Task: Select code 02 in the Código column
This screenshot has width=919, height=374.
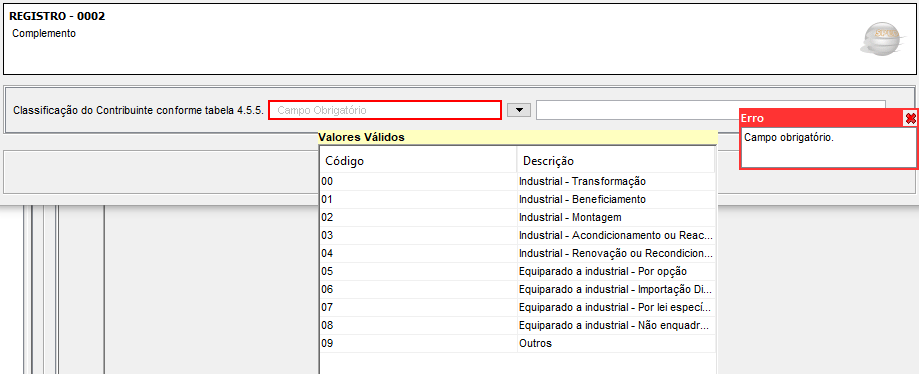Action: pos(418,217)
